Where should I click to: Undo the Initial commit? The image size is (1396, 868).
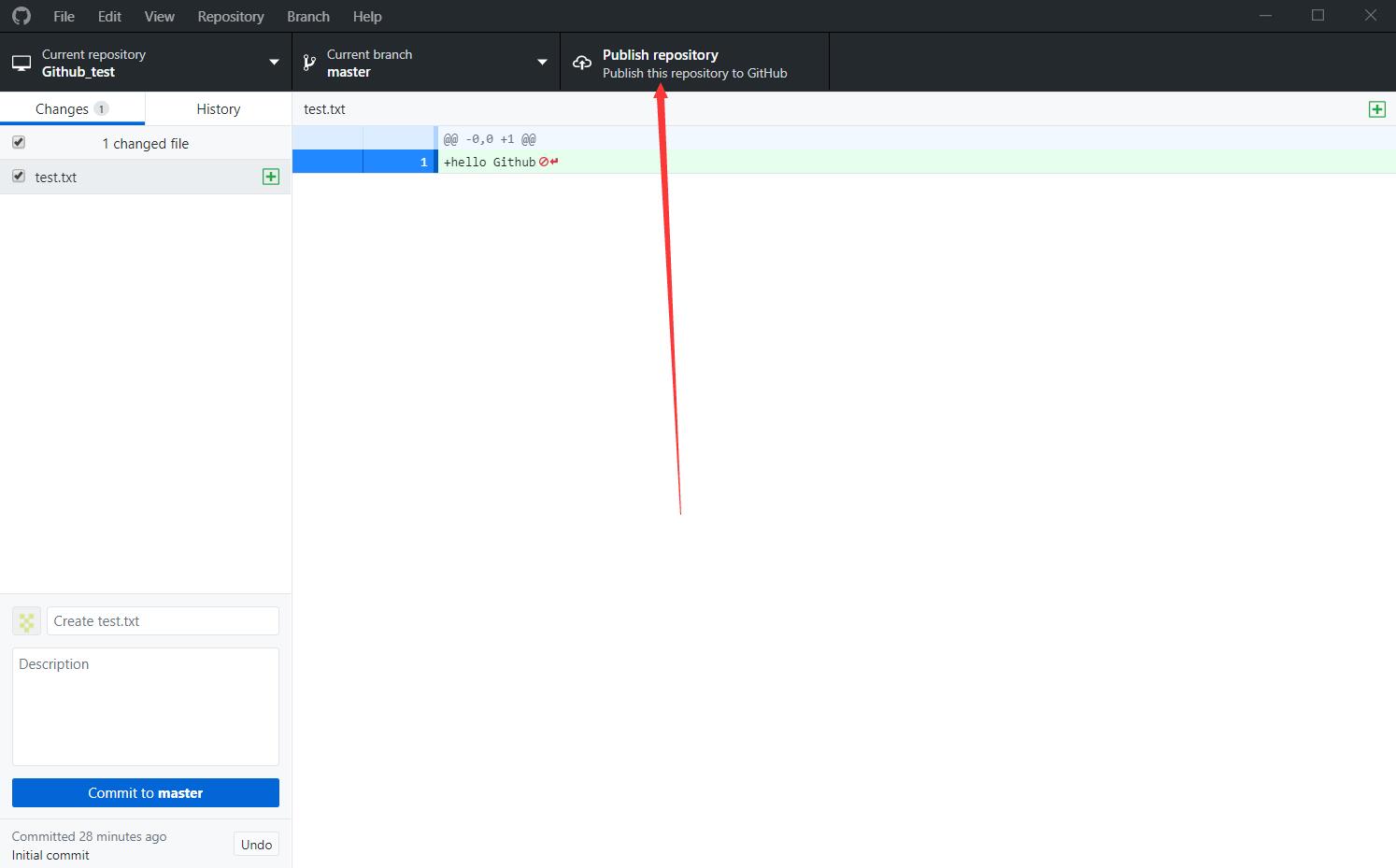(x=255, y=844)
